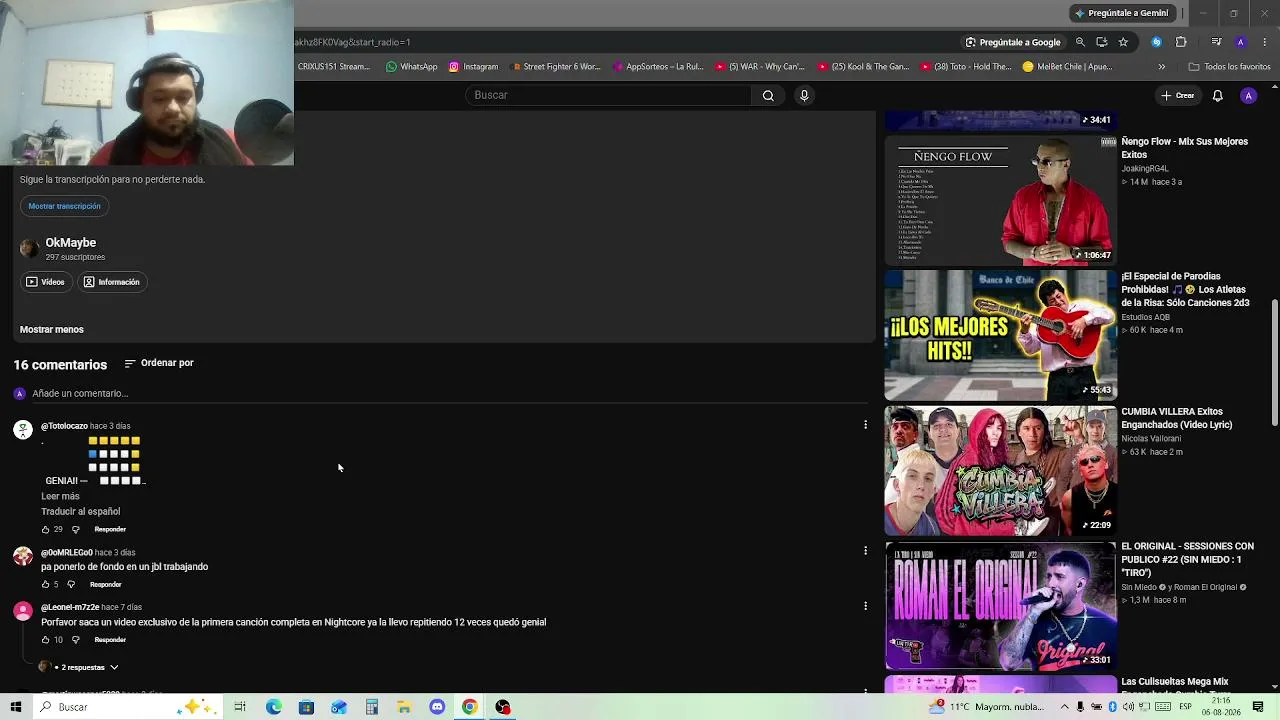Show more bookmarks with the chevron
Image resolution: width=1280 pixels, height=720 pixels.
(x=1161, y=67)
